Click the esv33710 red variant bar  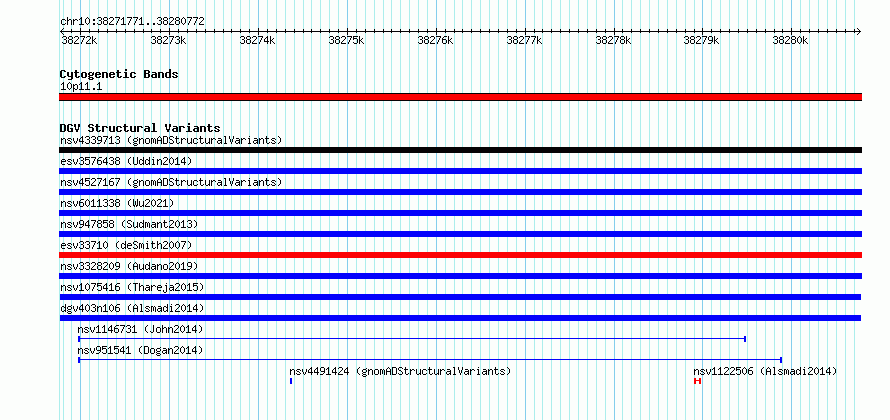(x=460, y=255)
